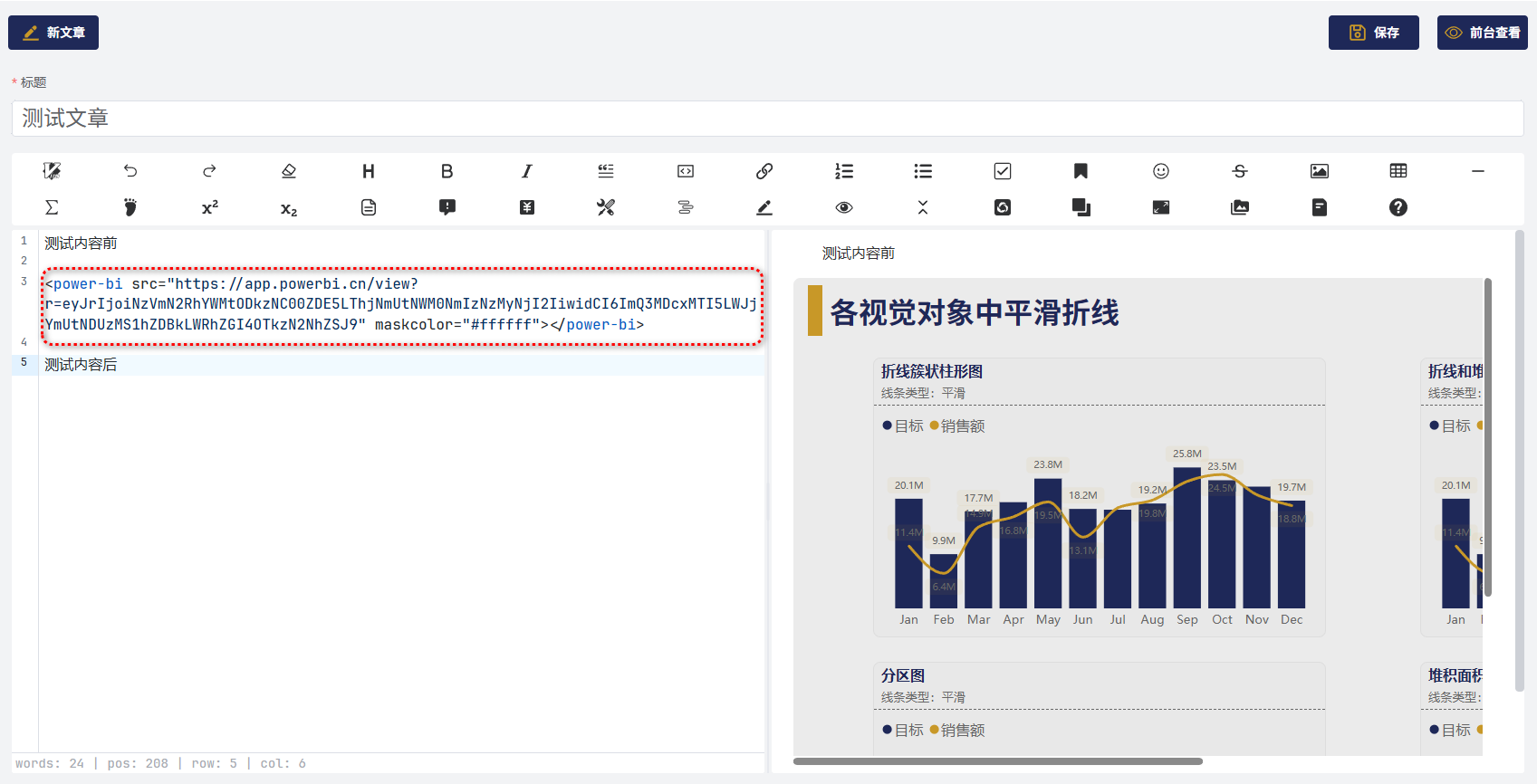Screen dimensions: 1537x784
Task: Insert a heading with the H icon
Action: tap(368, 171)
